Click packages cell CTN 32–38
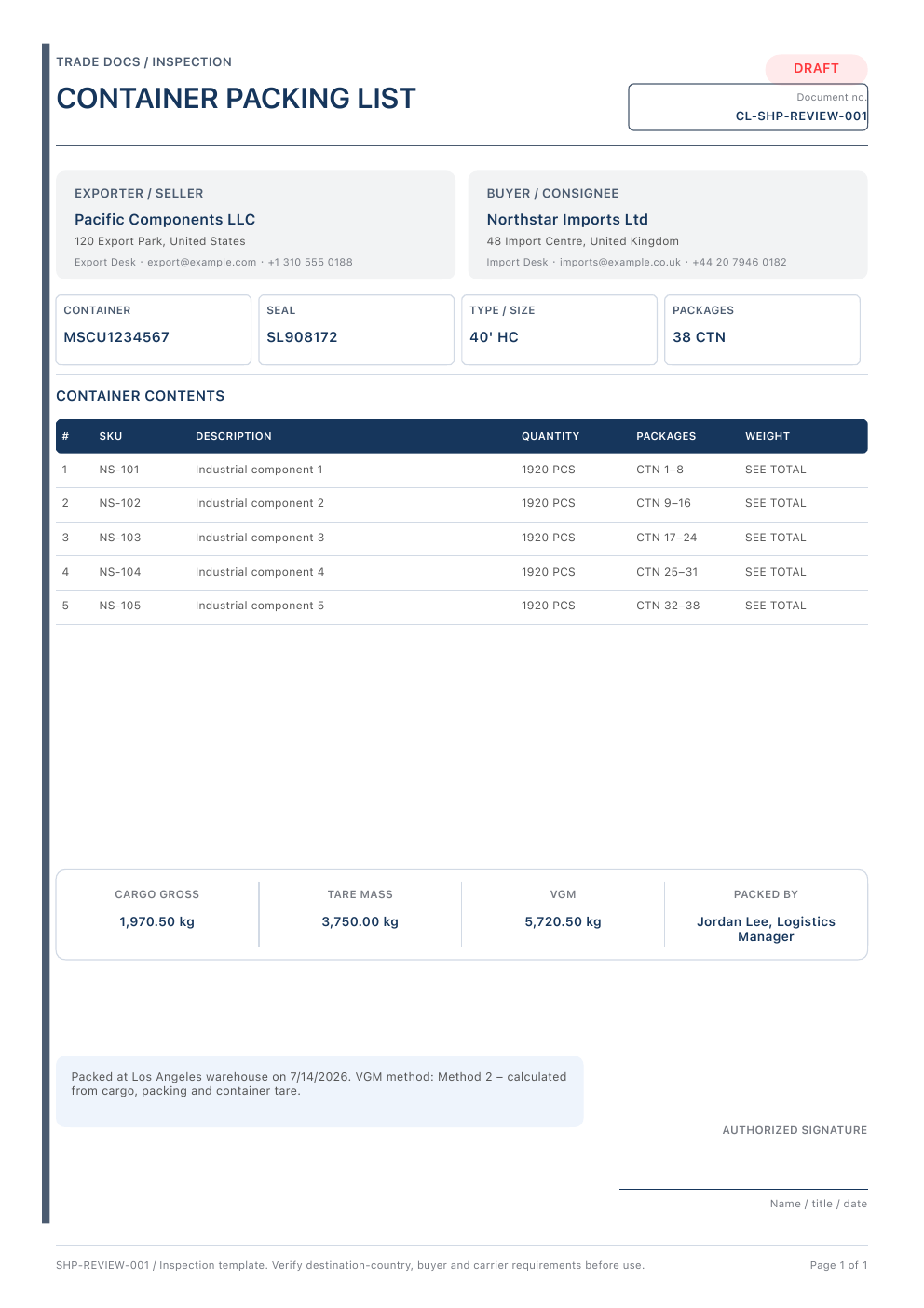Screen dimensions: 924x1308 click(x=668, y=606)
